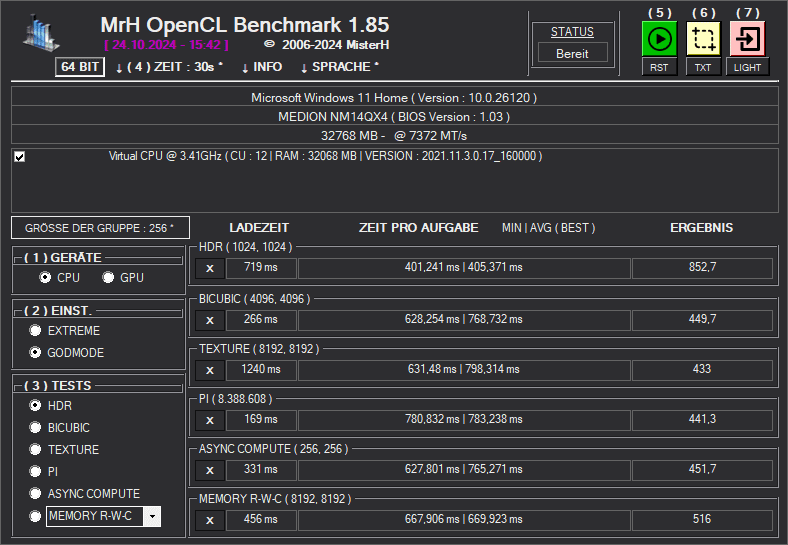Viewport: 788px width, 545px height.
Task: Click ASYNC timing 627,801 ms | 765,271 ms
Action: click(464, 470)
